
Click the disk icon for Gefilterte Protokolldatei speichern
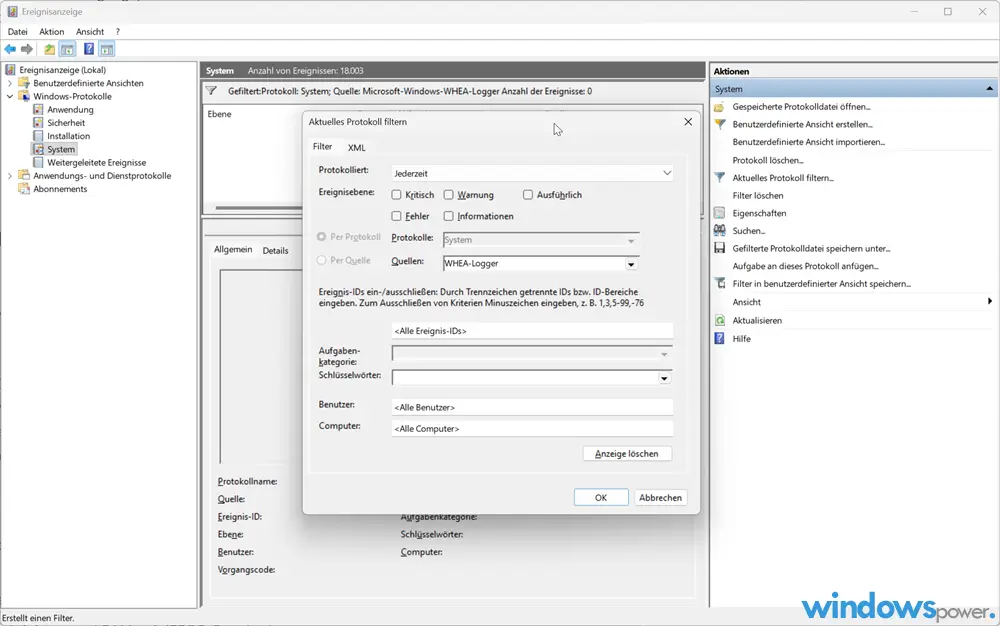click(x=719, y=249)
